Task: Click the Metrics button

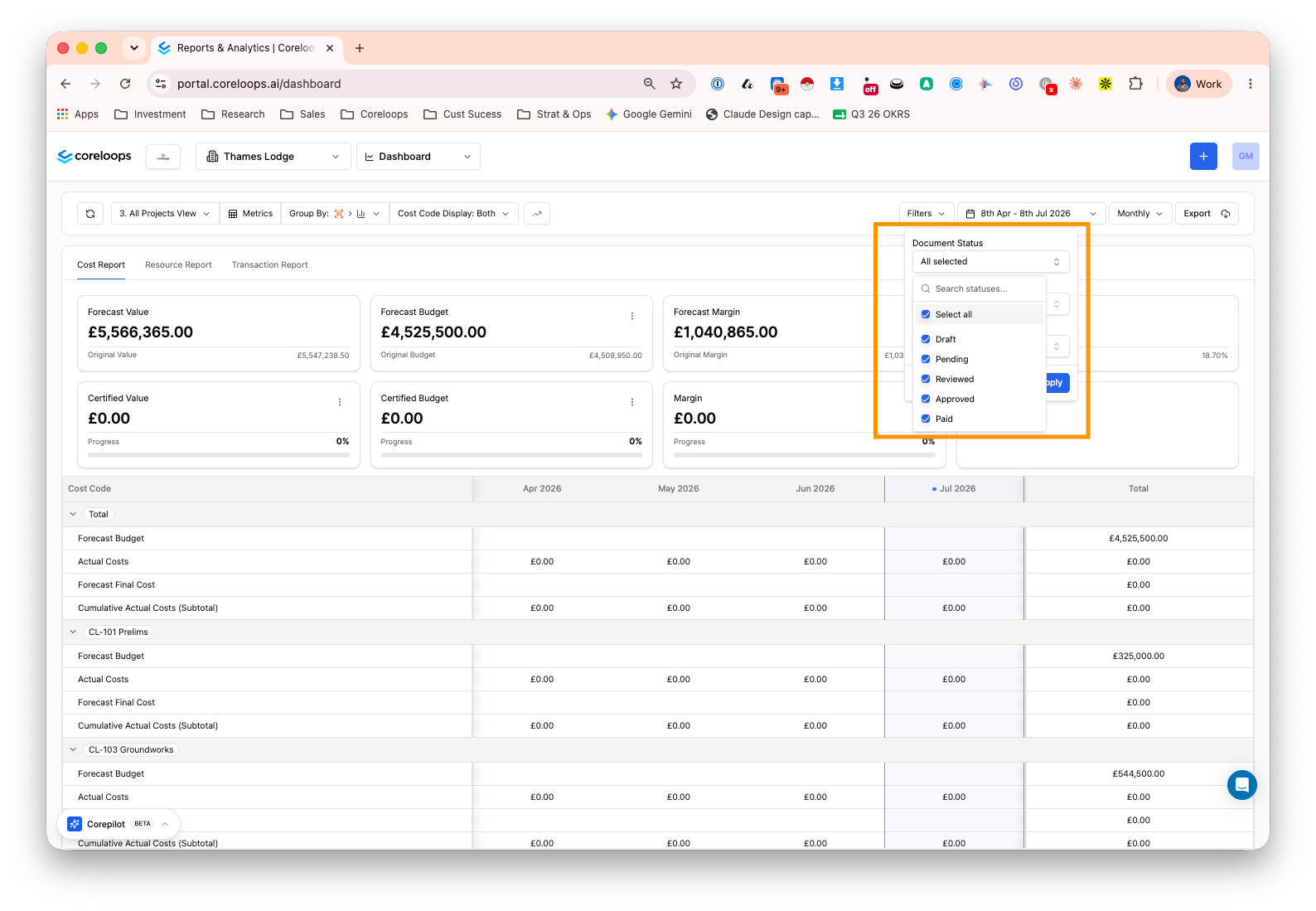Action: click(250, 214)
